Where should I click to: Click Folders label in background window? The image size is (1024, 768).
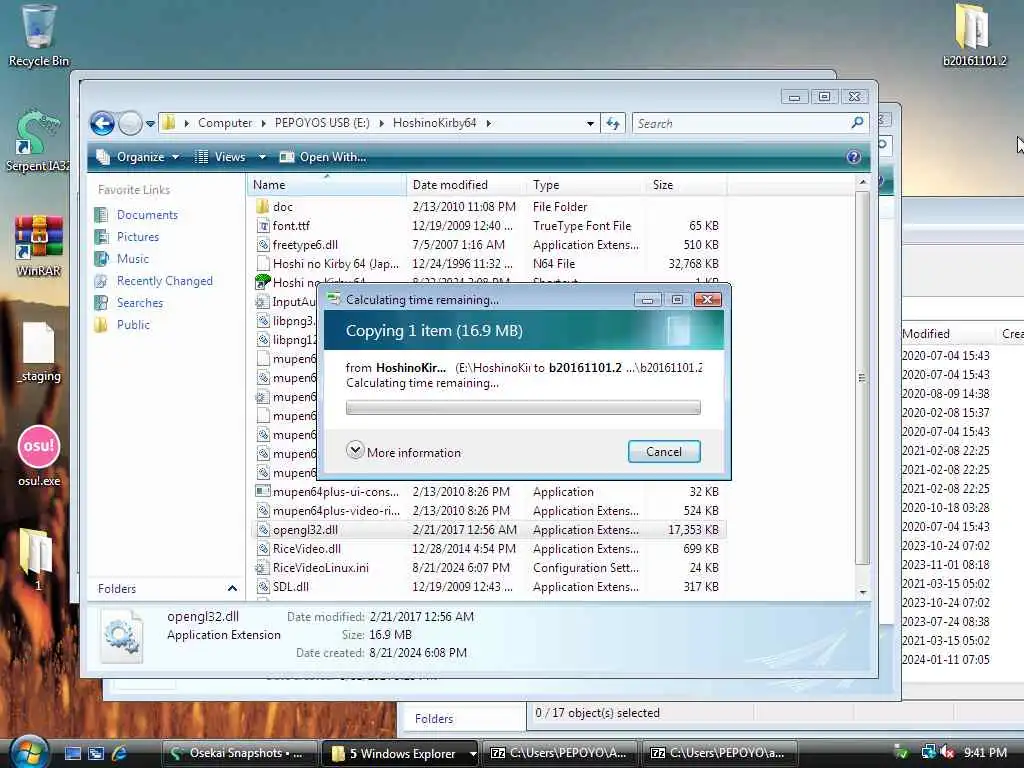(434, 718)
